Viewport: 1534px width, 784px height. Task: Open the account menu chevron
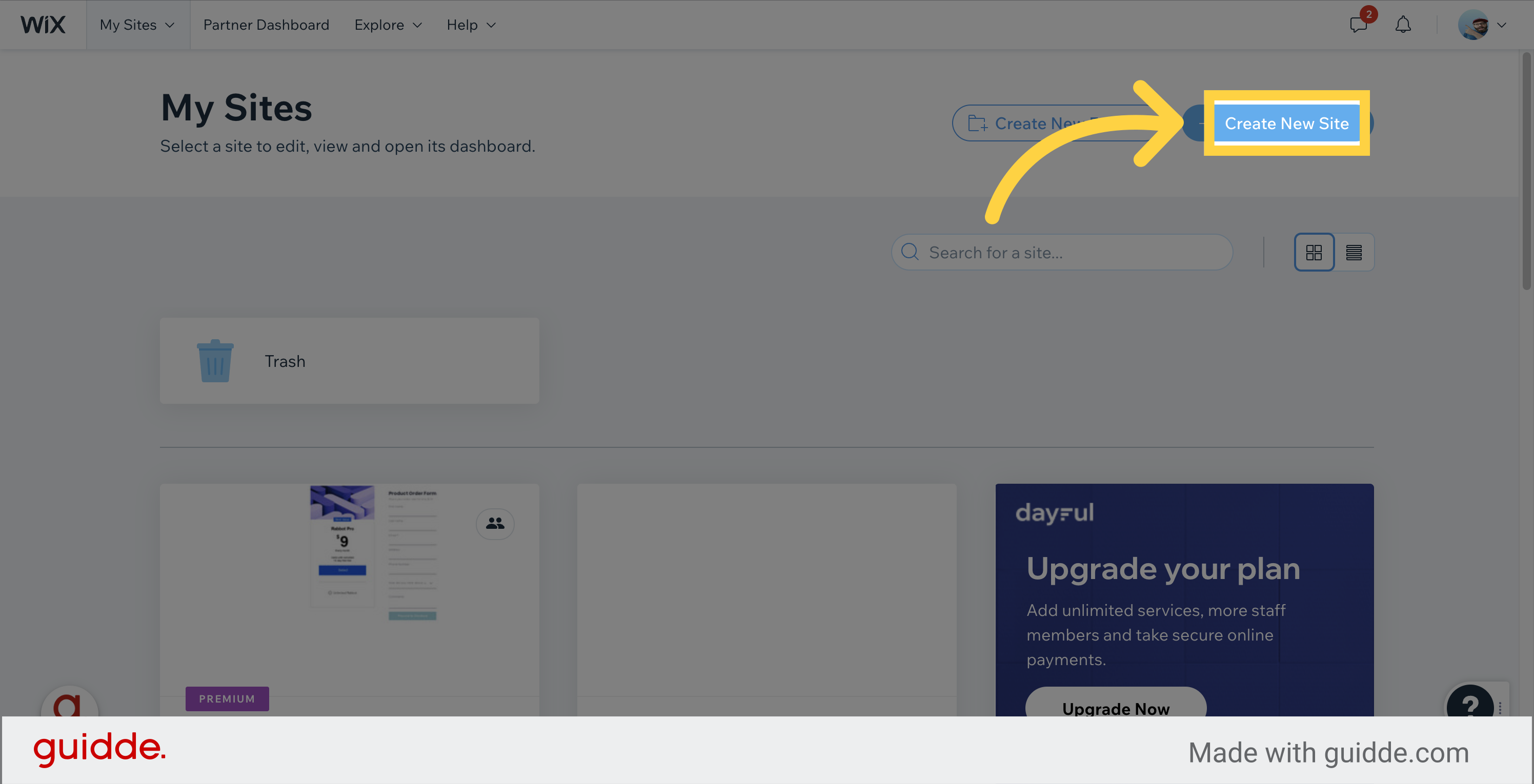pyautogui.click(x=1502, y=25)
